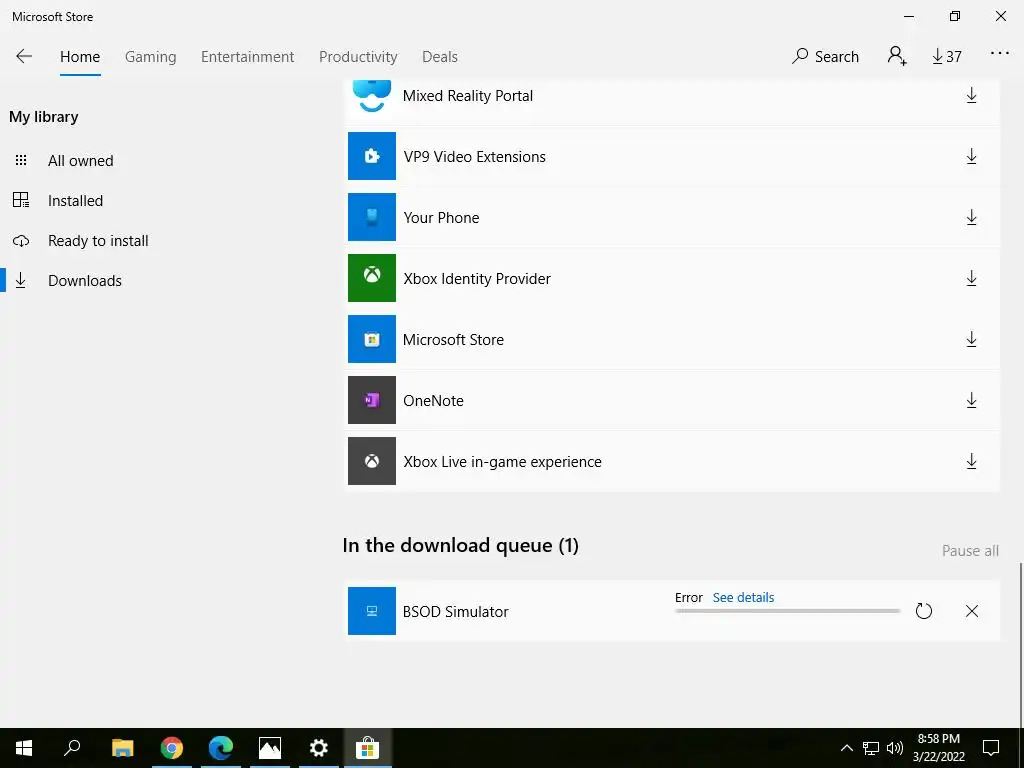This screenshot has height=768, width=1024.
Task: Open Microsoft Edge from taskbar
Action: 221,748
